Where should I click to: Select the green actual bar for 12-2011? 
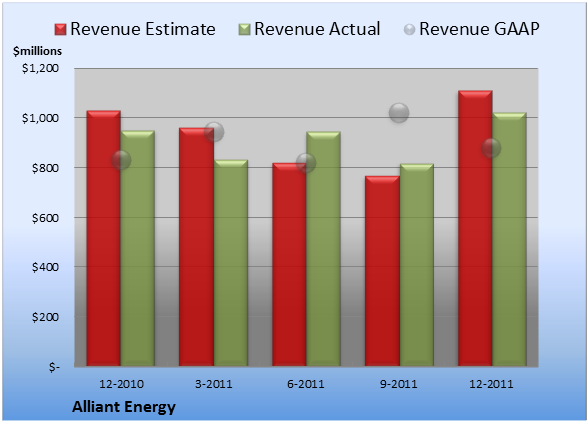point(509,239)
